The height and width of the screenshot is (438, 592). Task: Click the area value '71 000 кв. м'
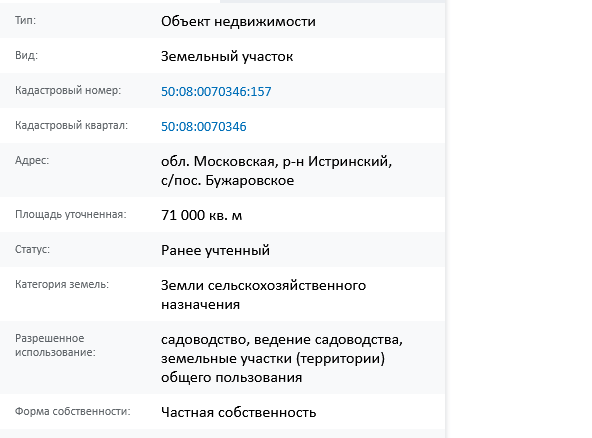pyautogui.click(x=201, y=215)
